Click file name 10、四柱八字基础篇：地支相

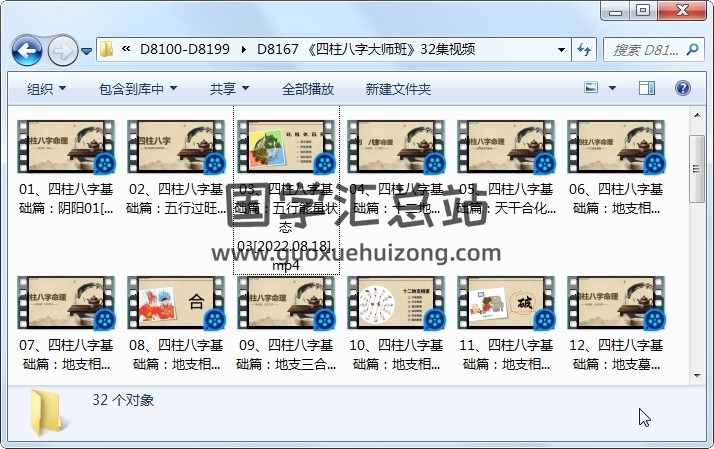point(396,355)
